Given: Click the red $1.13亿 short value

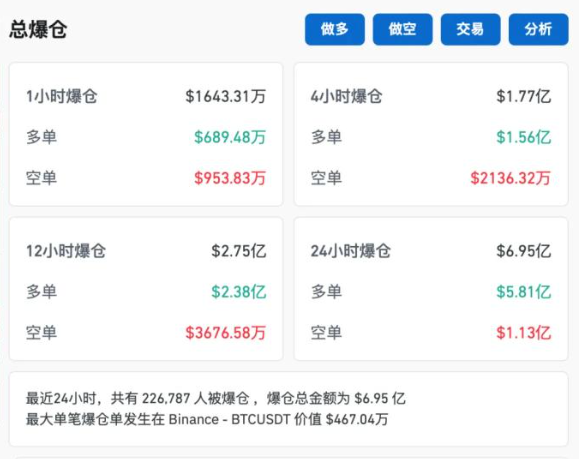Looking at the screenshot, I should coord(524,333).
